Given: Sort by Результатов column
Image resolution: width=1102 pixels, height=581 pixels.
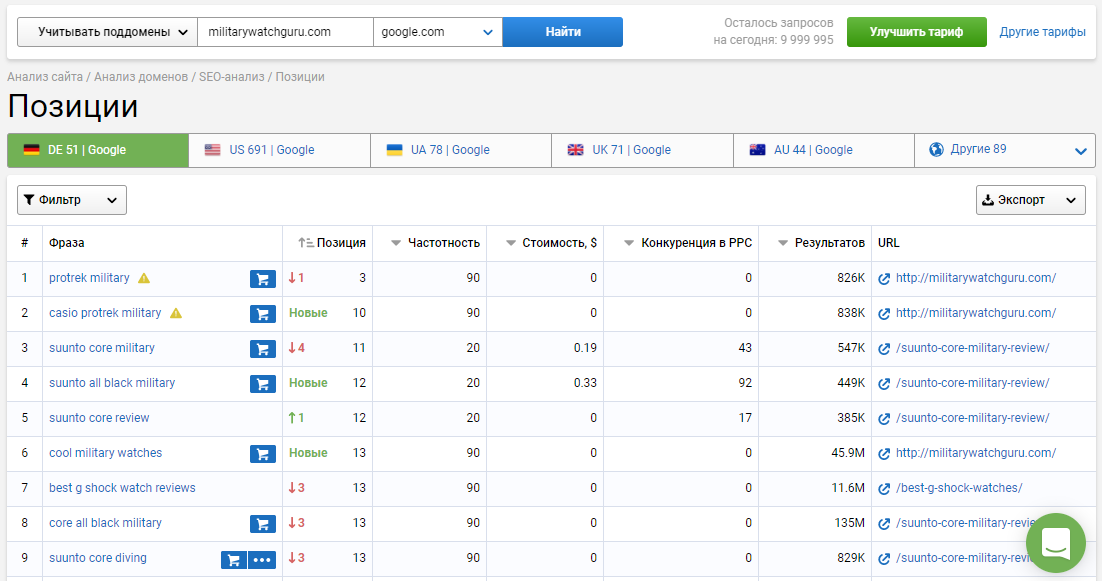Looking at the screenshot, I should [x=821, y=242].
